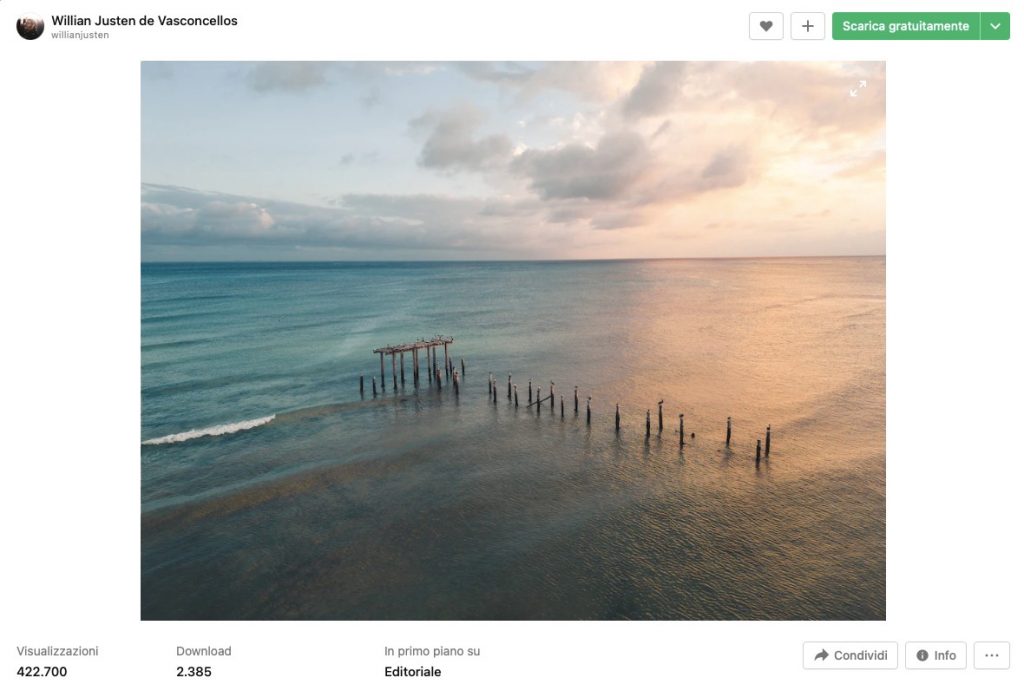The height and width of the screenshot is (691, 1024).
Task: Click the In primo piano su label
Action: pos(432,651)
